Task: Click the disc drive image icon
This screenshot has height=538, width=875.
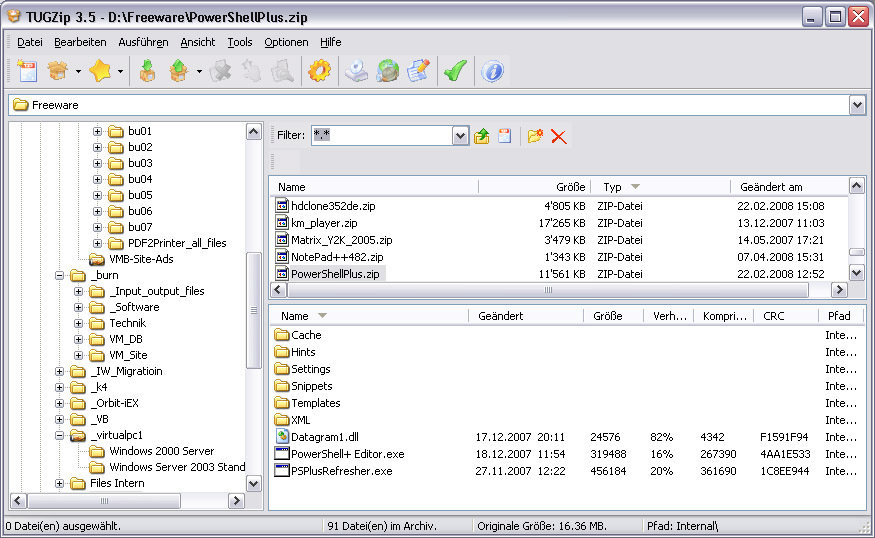Action: tap(356, 71)
